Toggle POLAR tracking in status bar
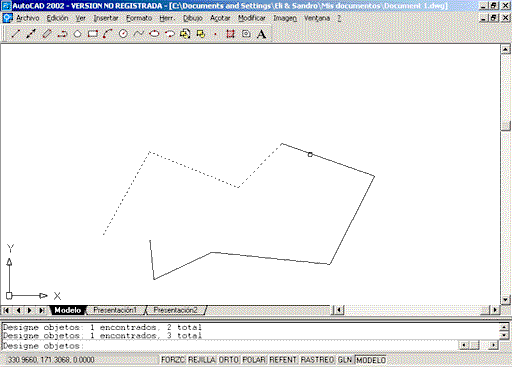512x367 pixels. point(254,360)
